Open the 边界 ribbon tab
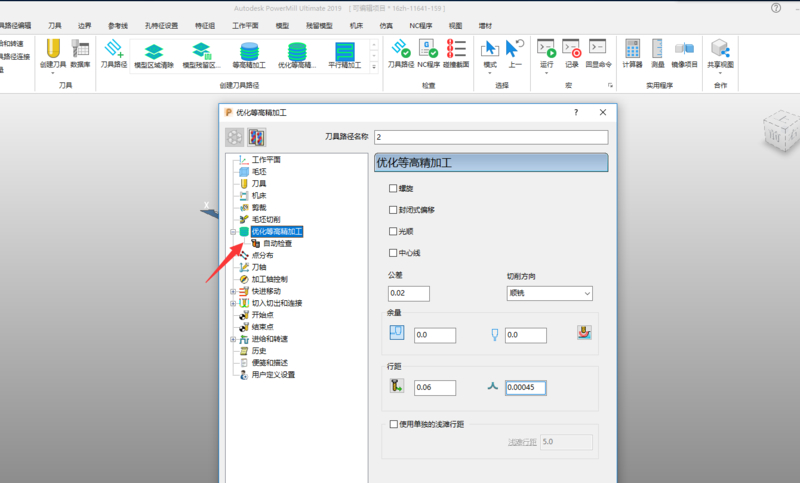 click(85, 26)
